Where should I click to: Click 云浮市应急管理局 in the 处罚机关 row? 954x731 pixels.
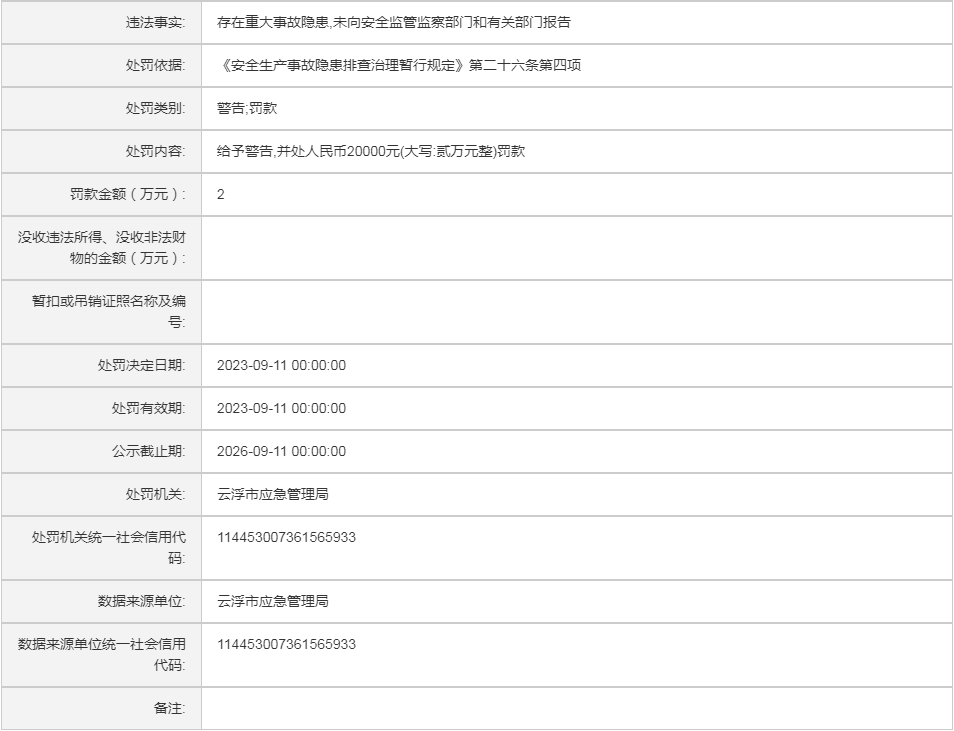click(272, 494)
